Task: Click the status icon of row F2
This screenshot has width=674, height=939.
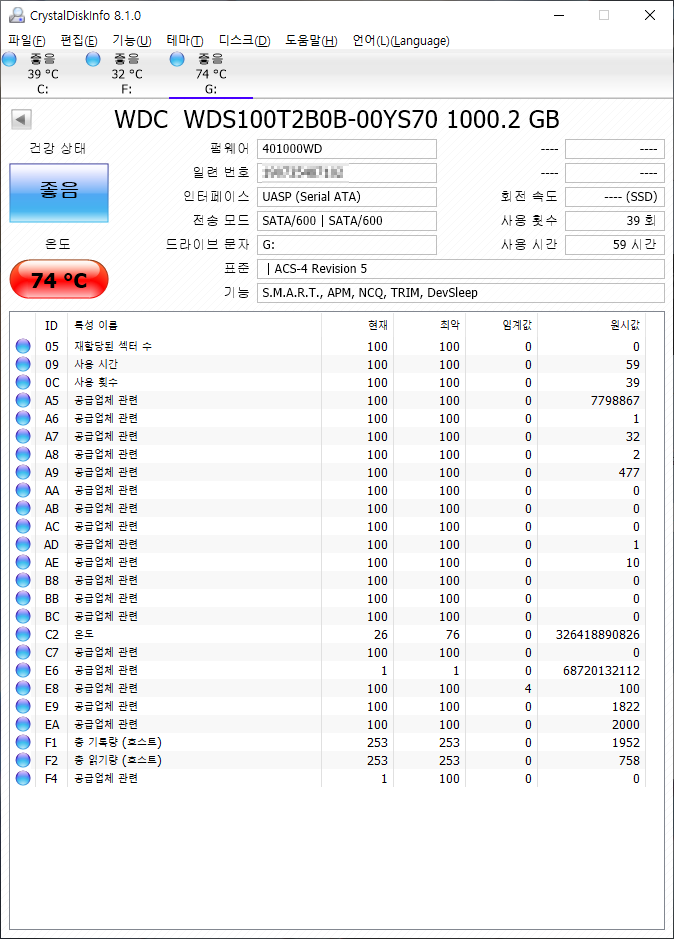Action: click(x=23, y=759)
